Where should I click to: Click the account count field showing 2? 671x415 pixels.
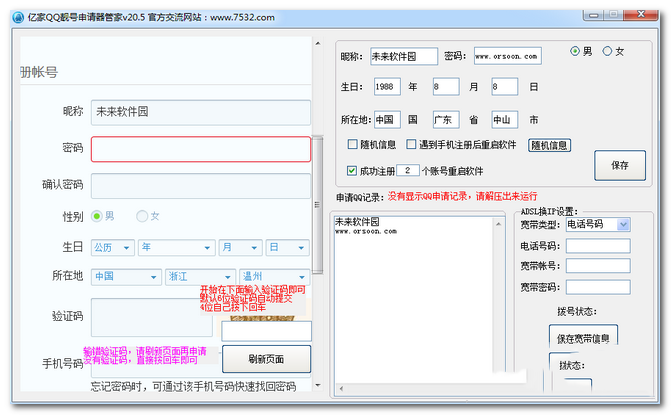click(408, 170)
